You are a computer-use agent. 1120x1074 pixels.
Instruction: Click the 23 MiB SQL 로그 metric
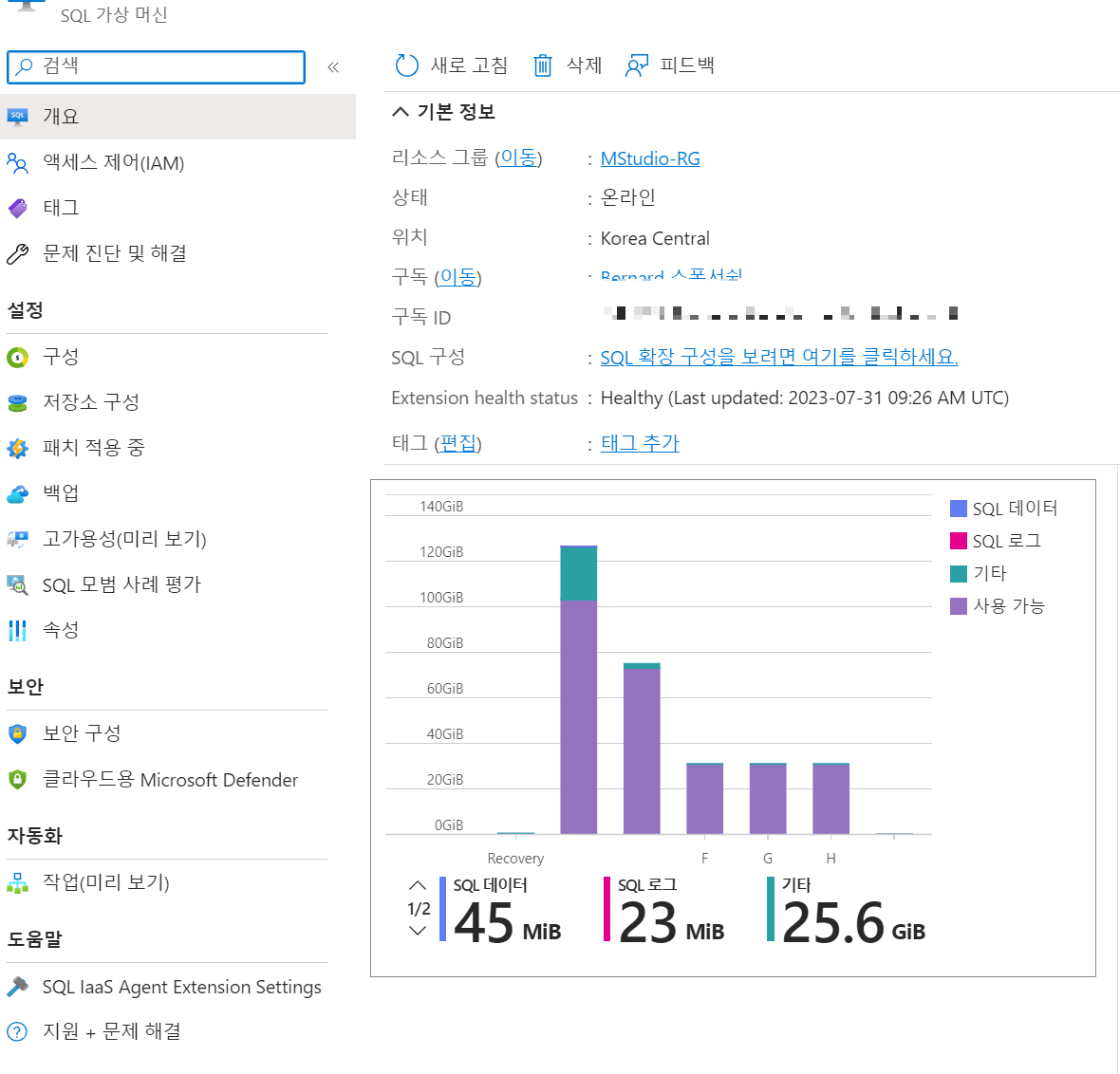[x=664, y=909]
